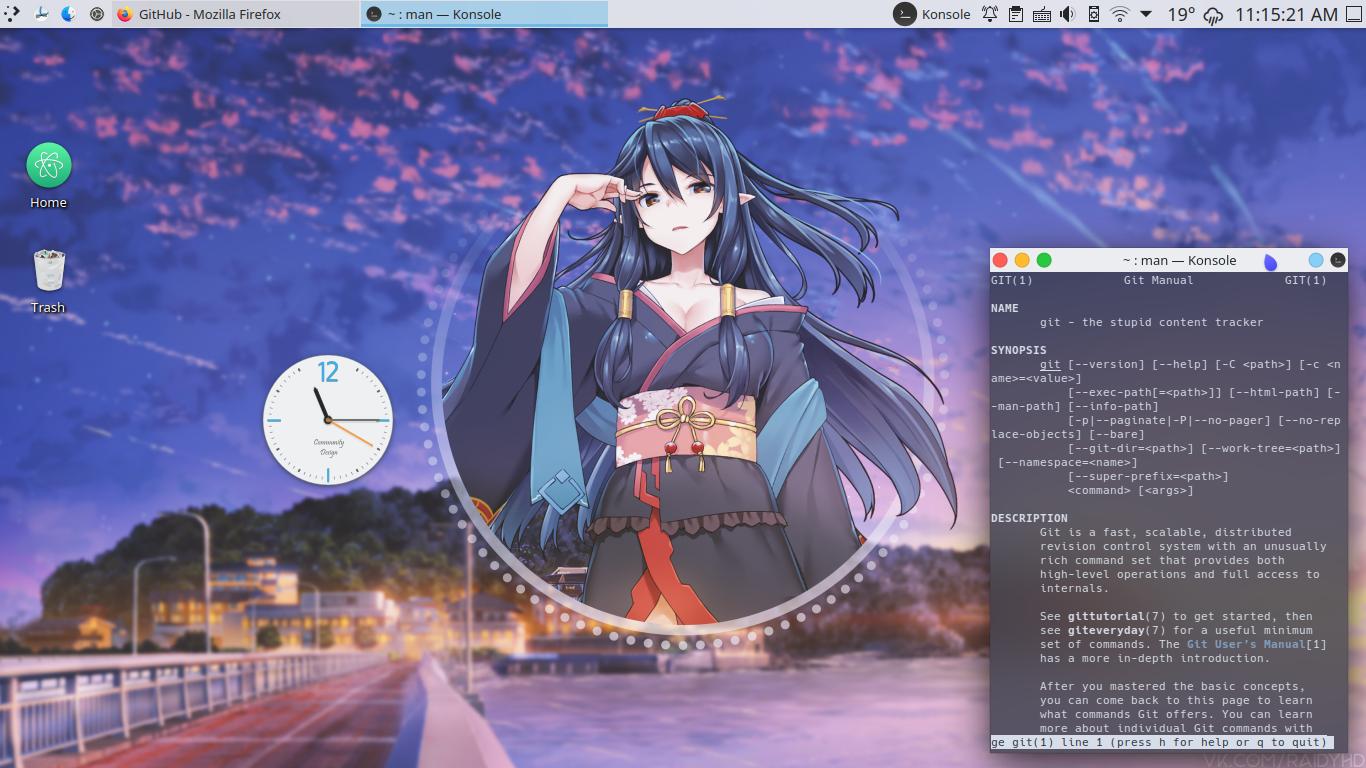Click 'git - the stupid content tracker' line
The height and width of the screenshot is (768, 1366).
(1151, 322)
